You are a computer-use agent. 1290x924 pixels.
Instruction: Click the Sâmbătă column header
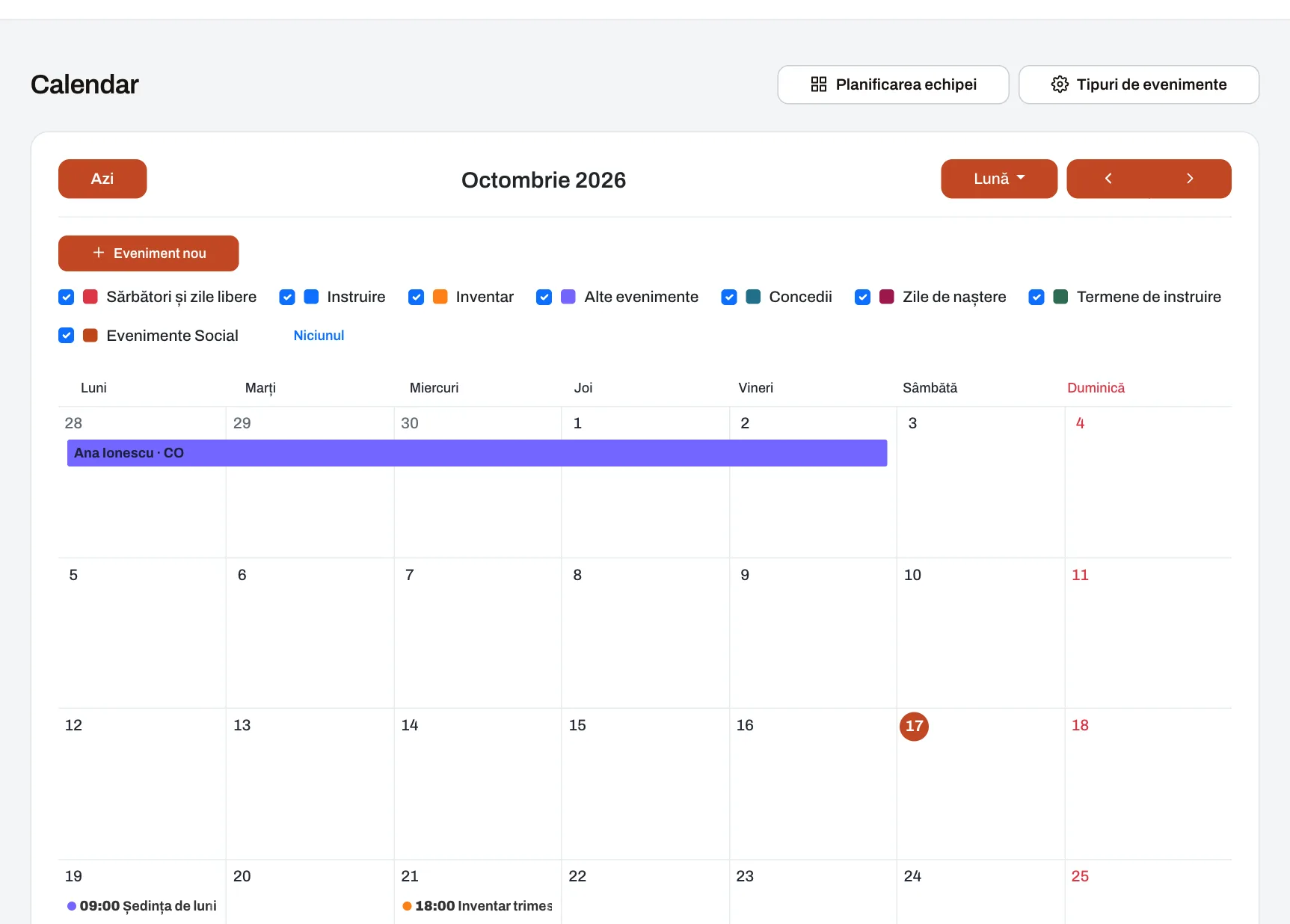[x=930, y=388]
